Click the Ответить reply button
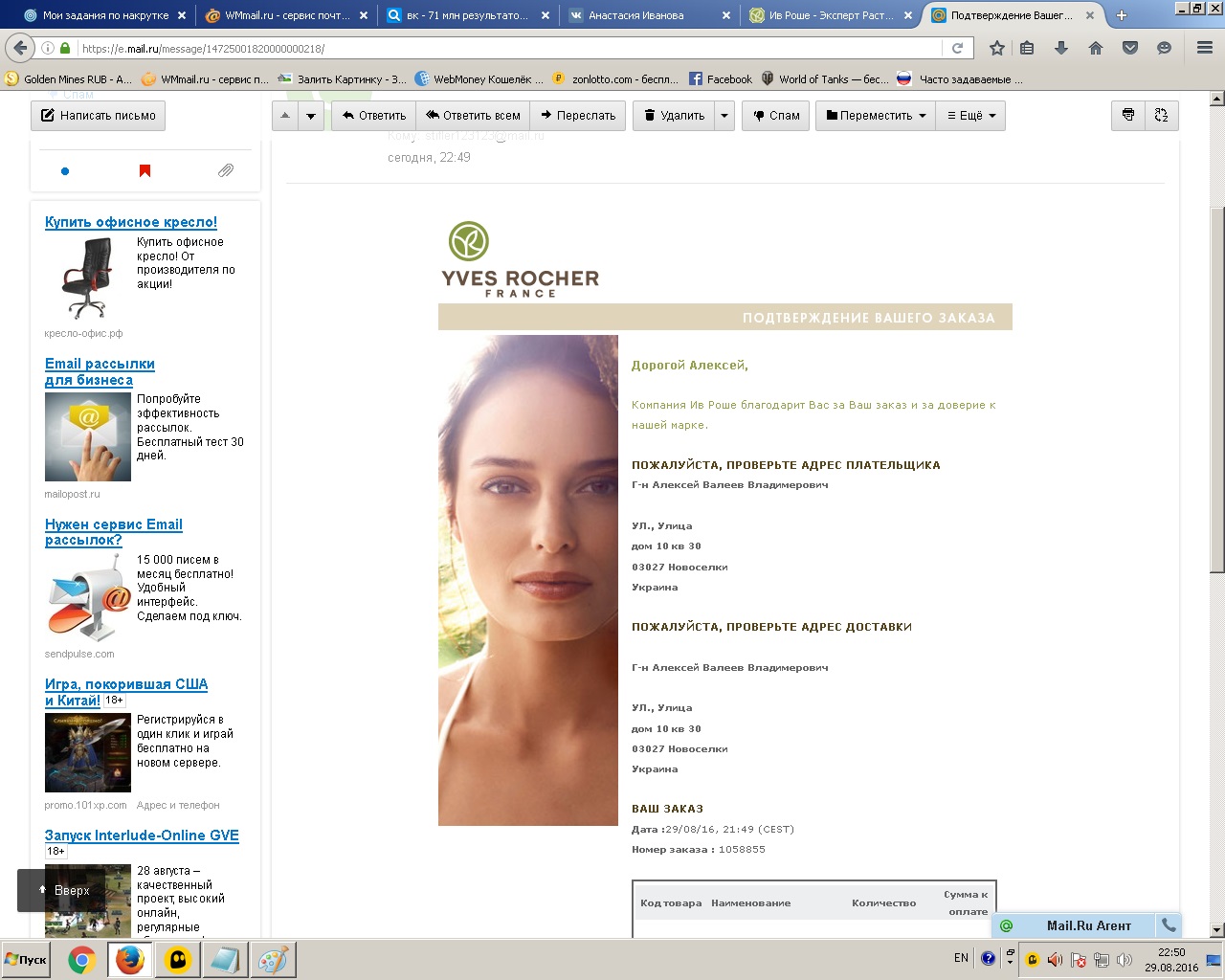Image resolution: width=1225 pixels, height=980 pixels. (x=373, y=116)
